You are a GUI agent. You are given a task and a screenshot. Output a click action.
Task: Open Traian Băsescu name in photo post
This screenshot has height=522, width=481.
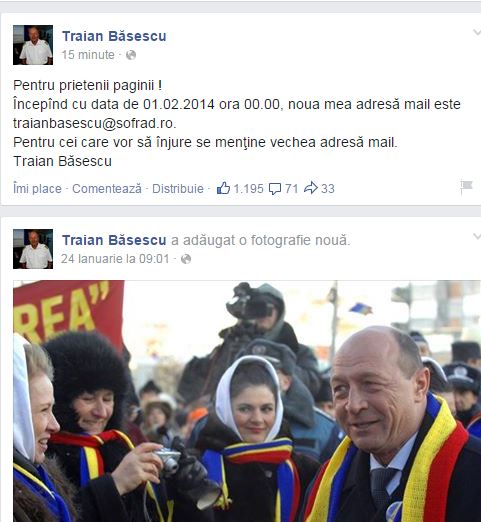(114, 240)
